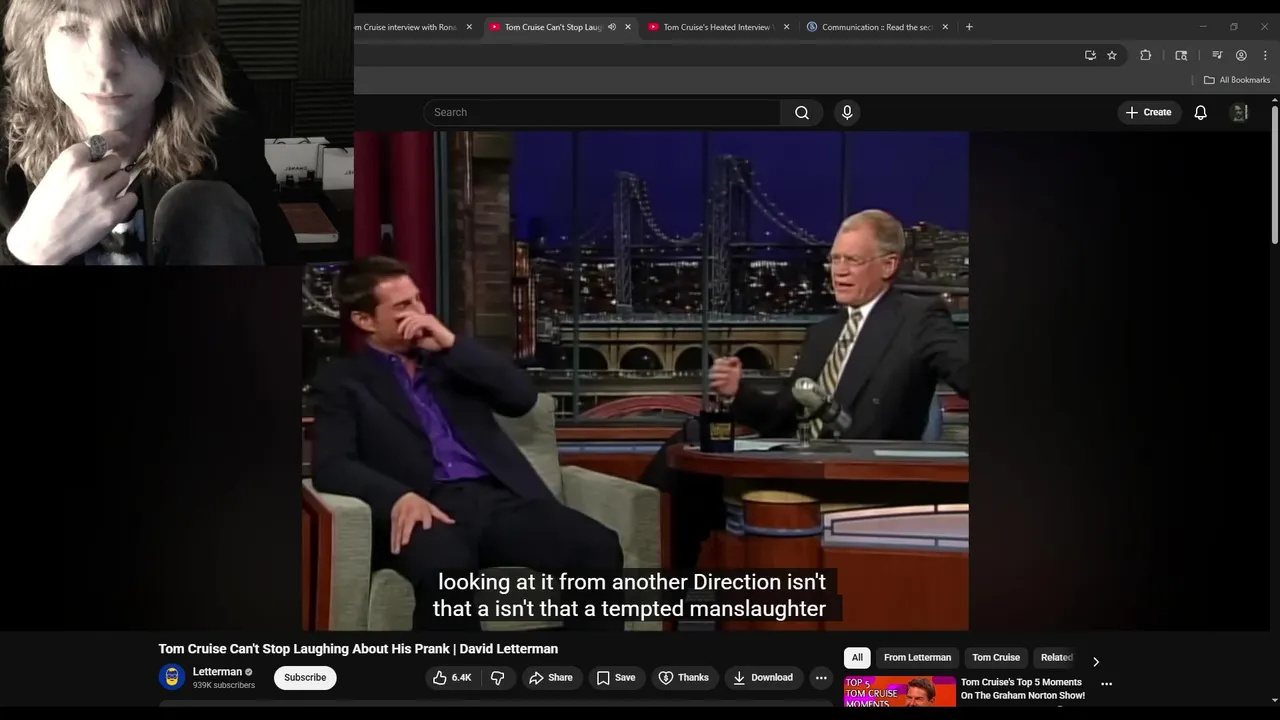Viewport: 1280px width, 720px height.
Task: Click the 939K subscribers text
Action: (x=224, y=686)
